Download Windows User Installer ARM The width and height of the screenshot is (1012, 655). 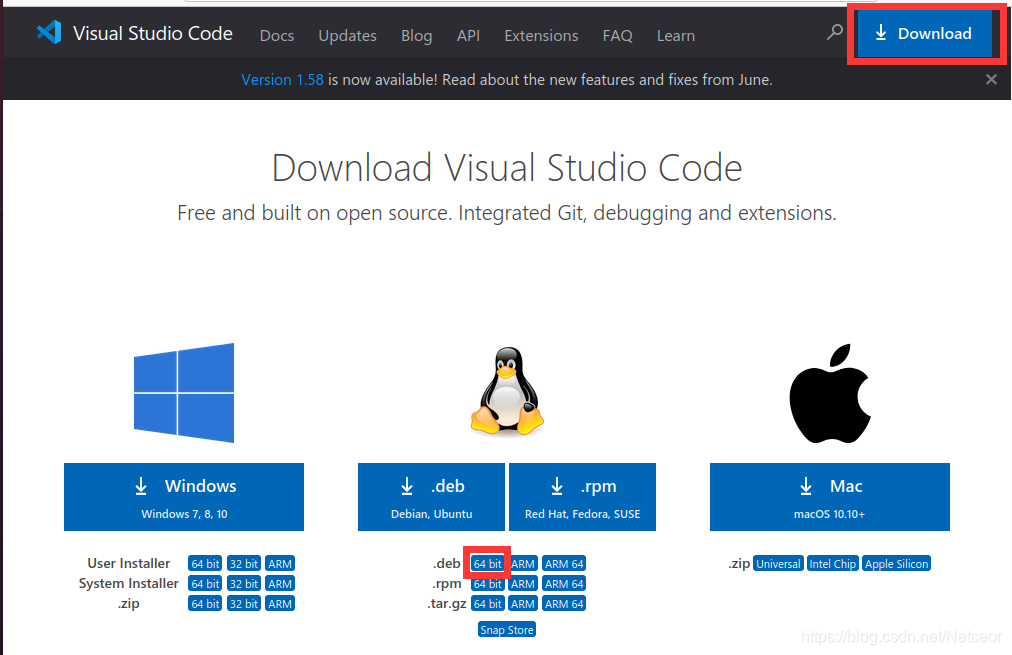[x=280, y=563]
